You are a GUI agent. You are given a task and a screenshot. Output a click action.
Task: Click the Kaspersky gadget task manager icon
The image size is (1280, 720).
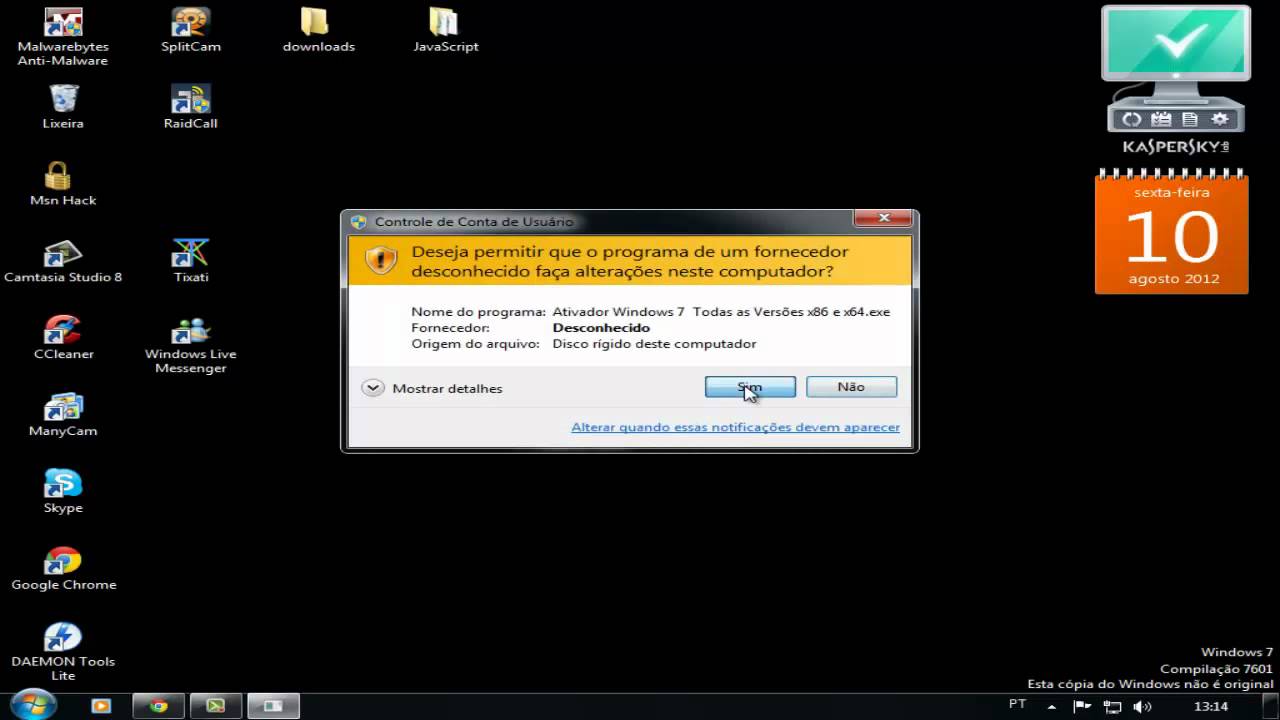pyautogui.click(x=1161, y=119)
